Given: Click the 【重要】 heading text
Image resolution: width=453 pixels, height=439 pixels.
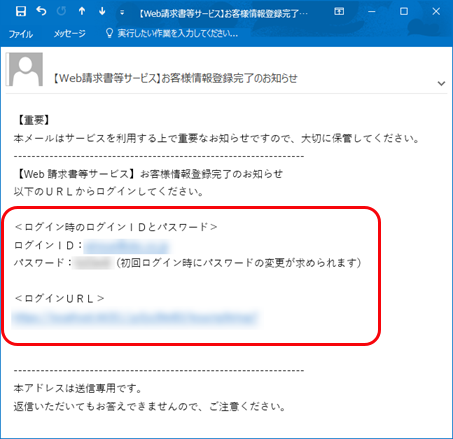Looking at the screenshot, I should [33, 120].
